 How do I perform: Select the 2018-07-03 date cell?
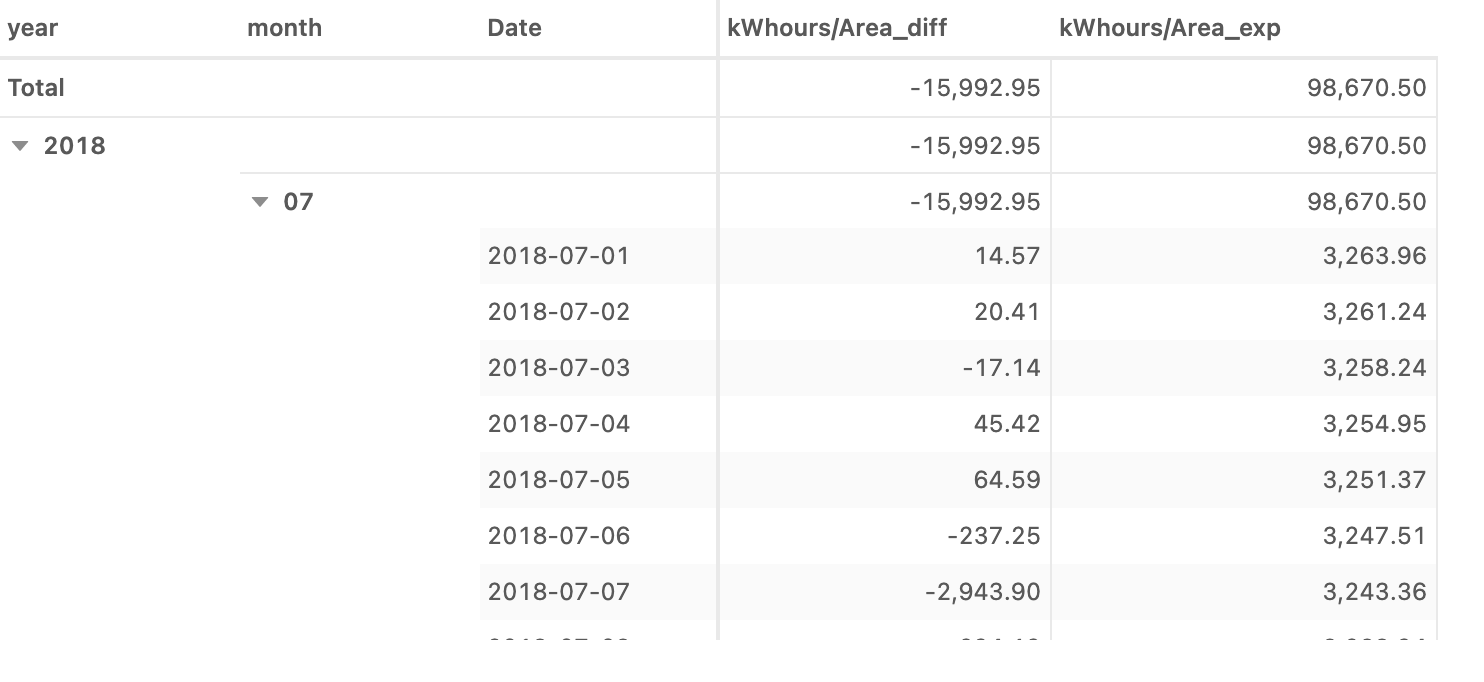pos(559,368)
